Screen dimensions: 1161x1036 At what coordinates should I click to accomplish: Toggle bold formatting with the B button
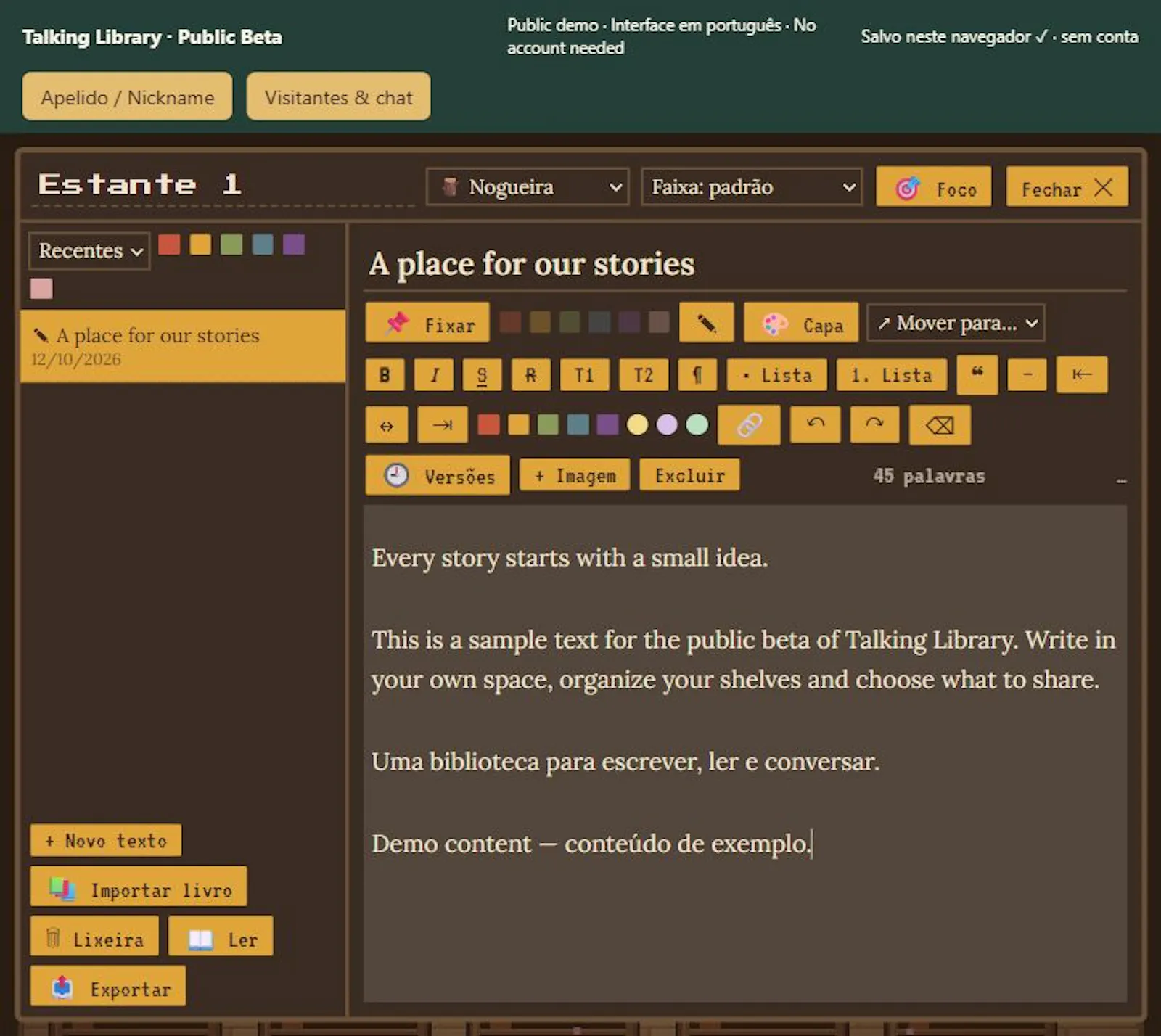coord(385,374)
